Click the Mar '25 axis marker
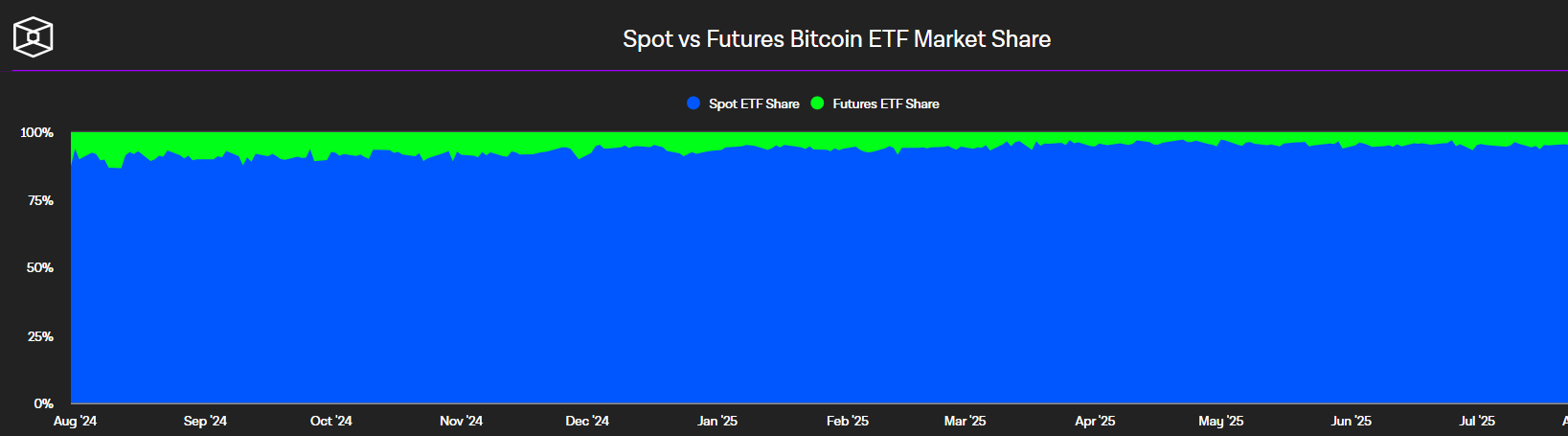The image size is (1568, 436). tap(965, 421)
